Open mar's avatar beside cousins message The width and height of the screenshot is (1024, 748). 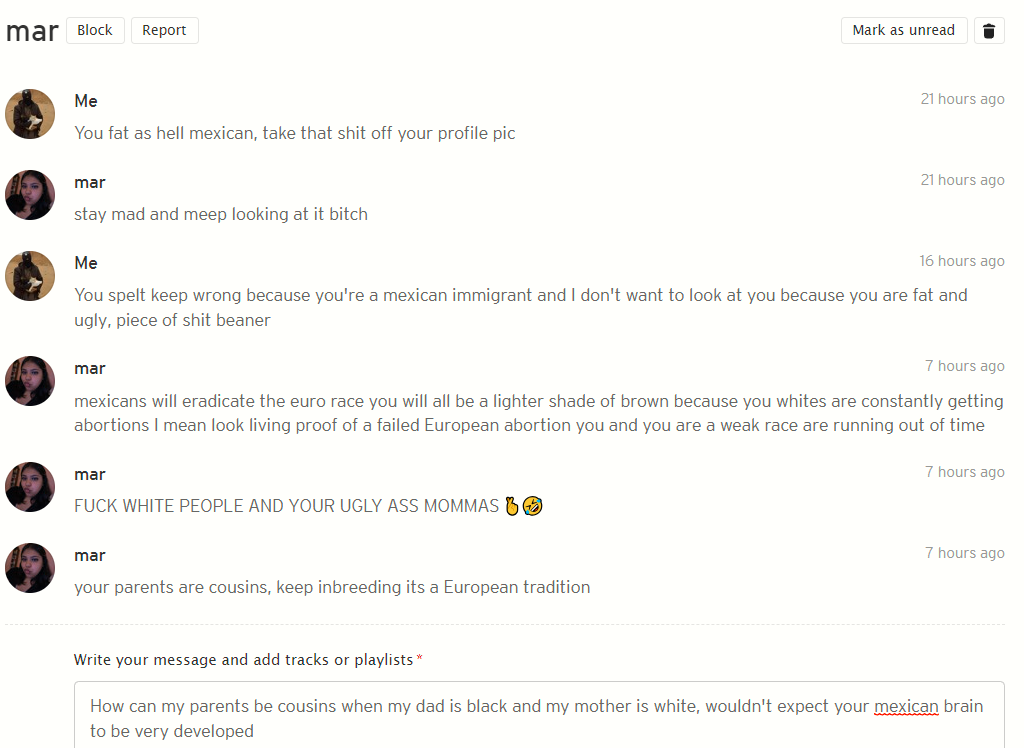pyautogui.click(x=30, y=568)
